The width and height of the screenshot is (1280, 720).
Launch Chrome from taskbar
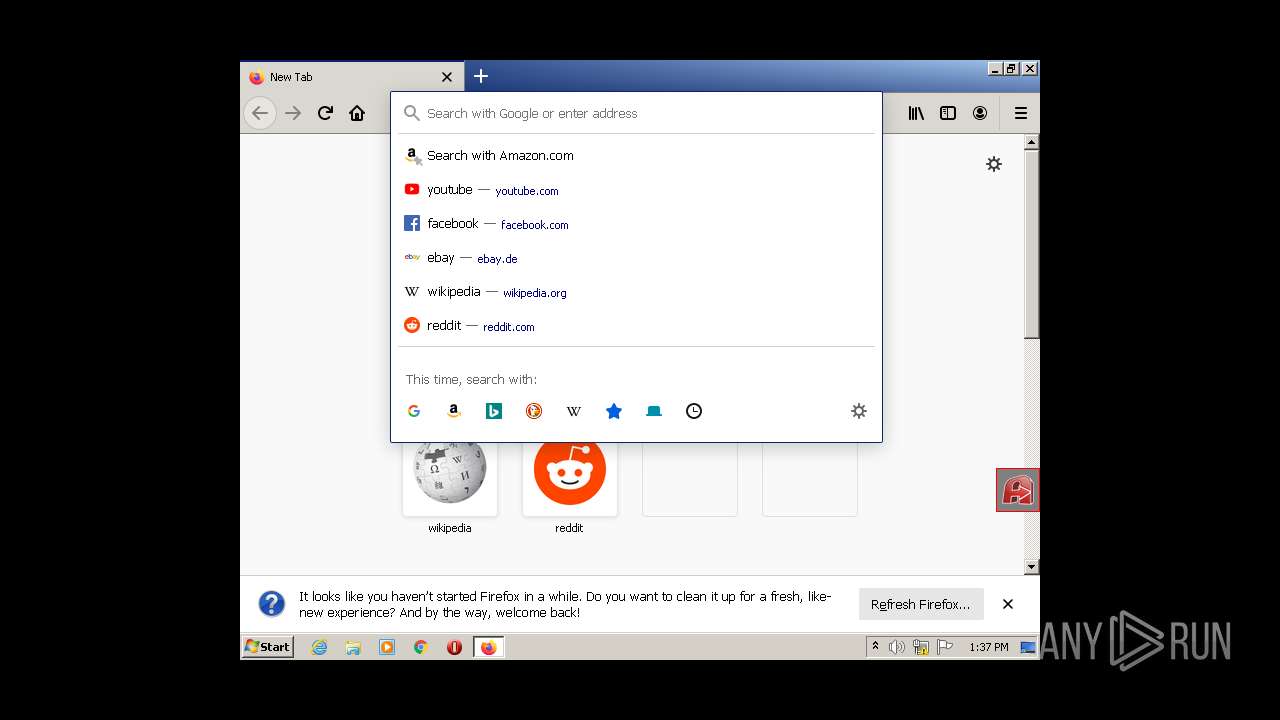tap(421, 647)
